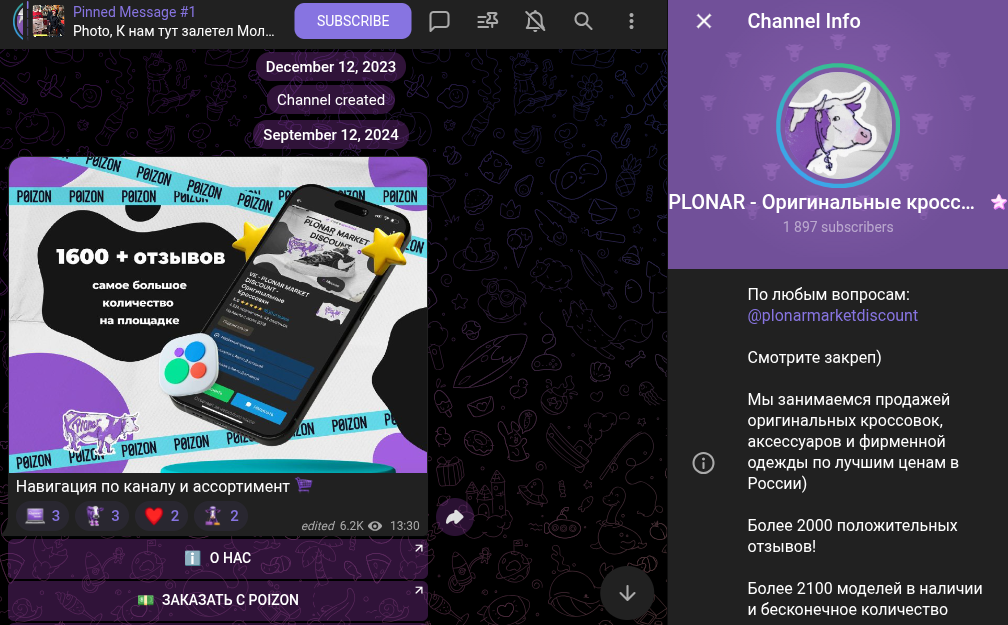Open the ЗАКАЗАТЬ С POIZON link button
Screen dimensions: 1008x625
(x=218, y=600)
